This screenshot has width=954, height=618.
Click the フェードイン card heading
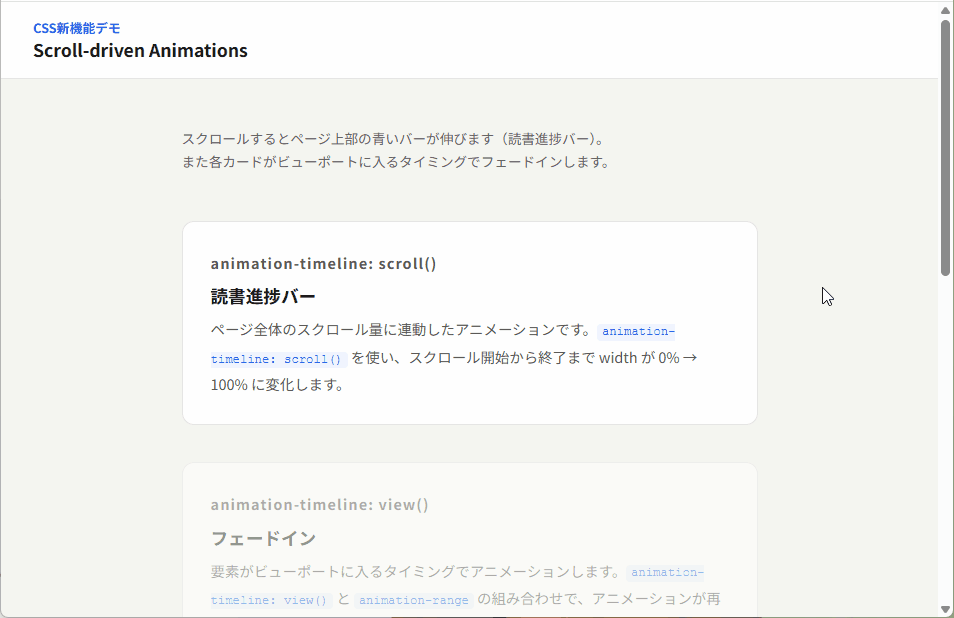point(263,538)
